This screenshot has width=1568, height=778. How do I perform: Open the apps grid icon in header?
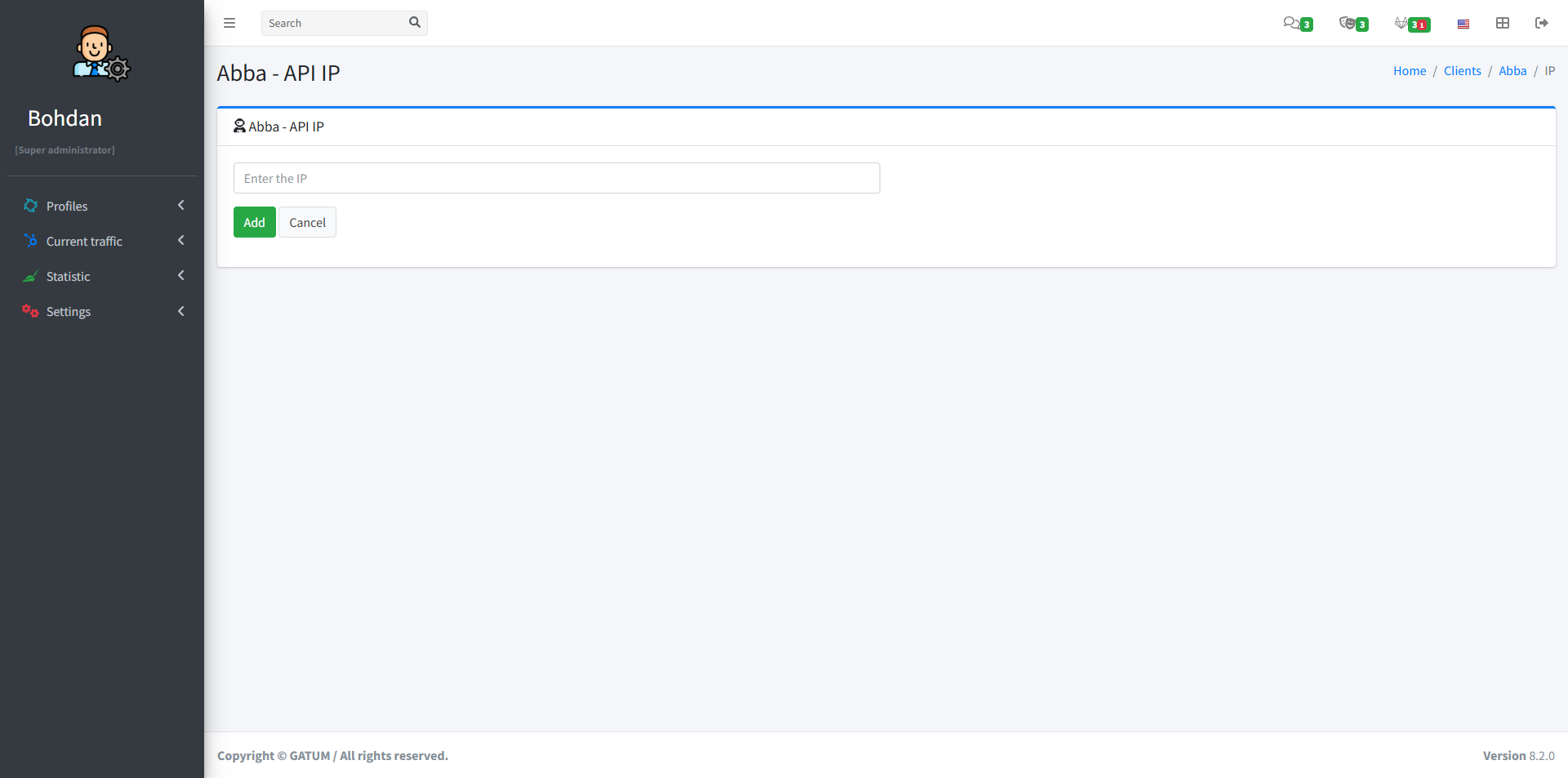(x=1502, y=23)
